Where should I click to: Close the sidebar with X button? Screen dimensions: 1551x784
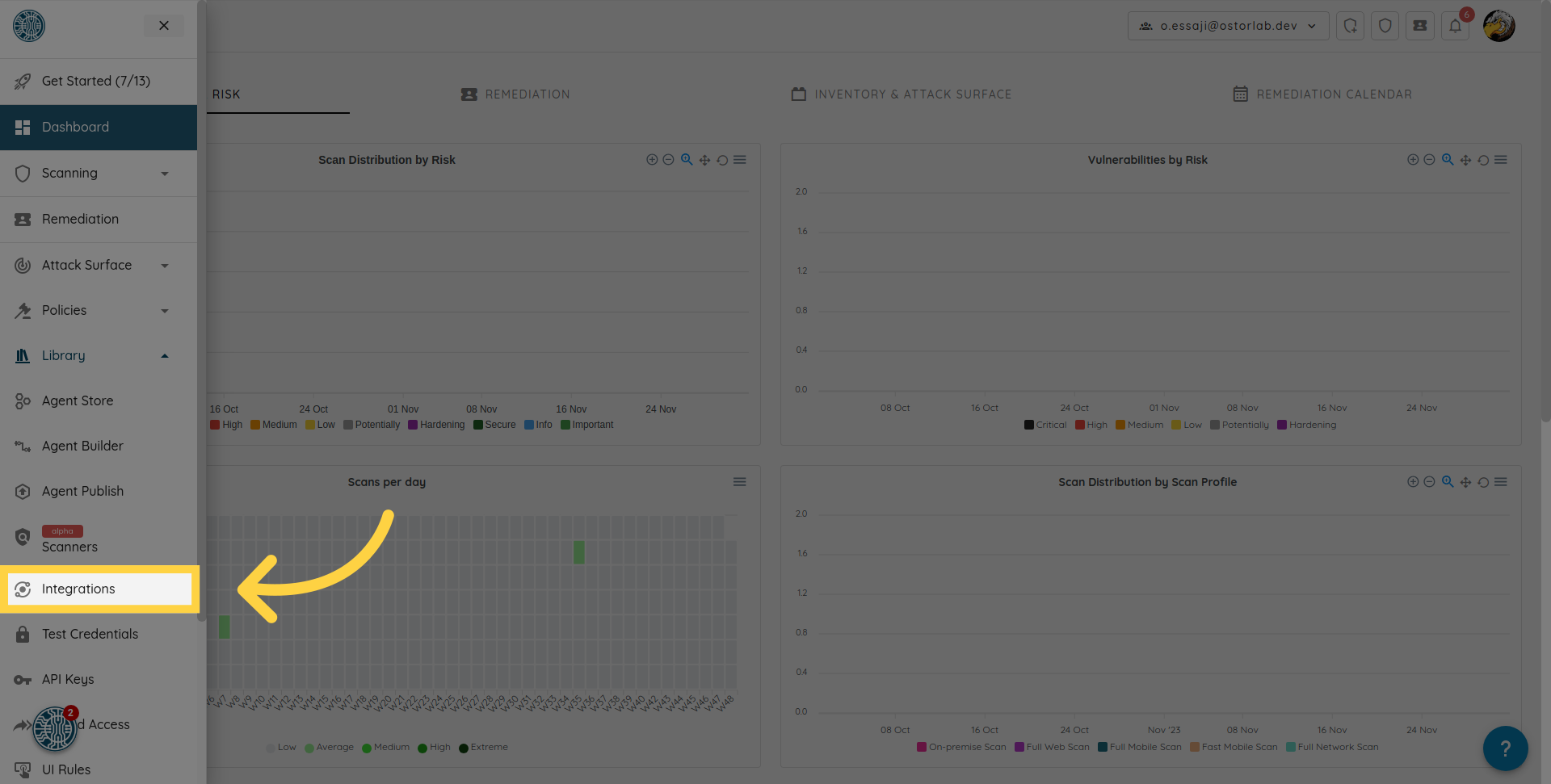click(x=164, y=26)
